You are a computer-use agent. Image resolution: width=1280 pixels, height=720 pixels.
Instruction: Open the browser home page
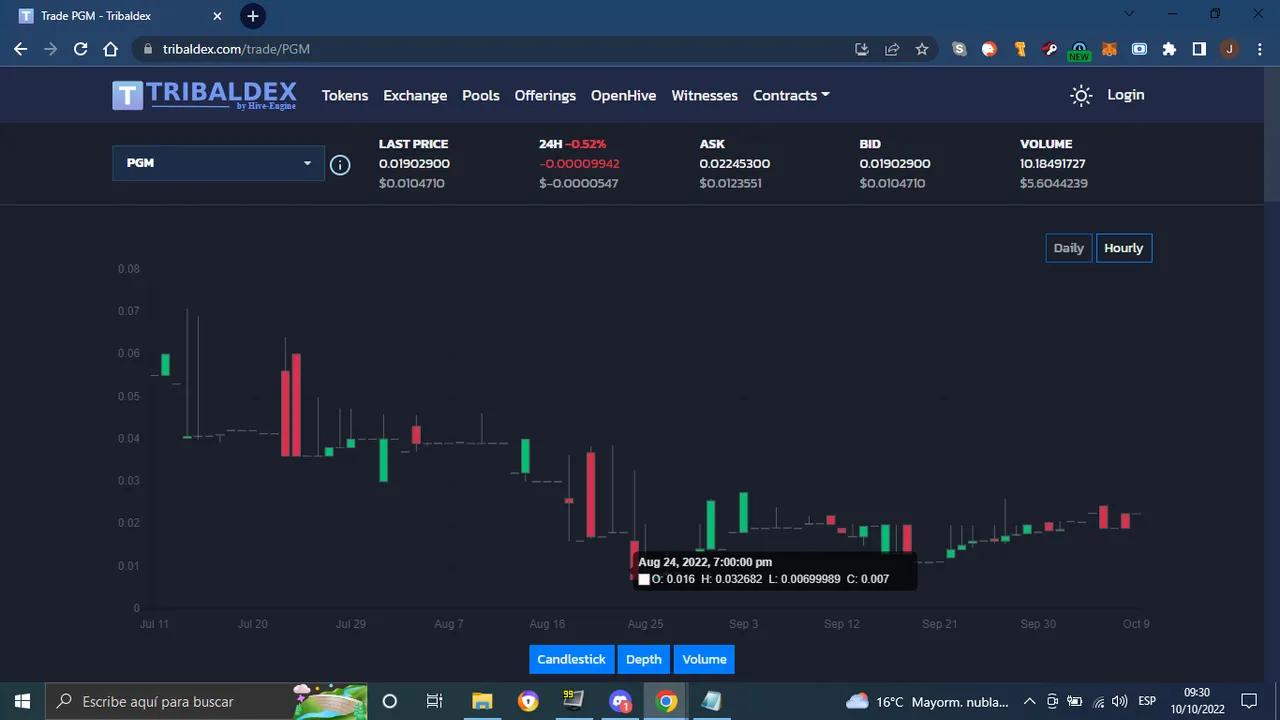[x=111, y=49]
